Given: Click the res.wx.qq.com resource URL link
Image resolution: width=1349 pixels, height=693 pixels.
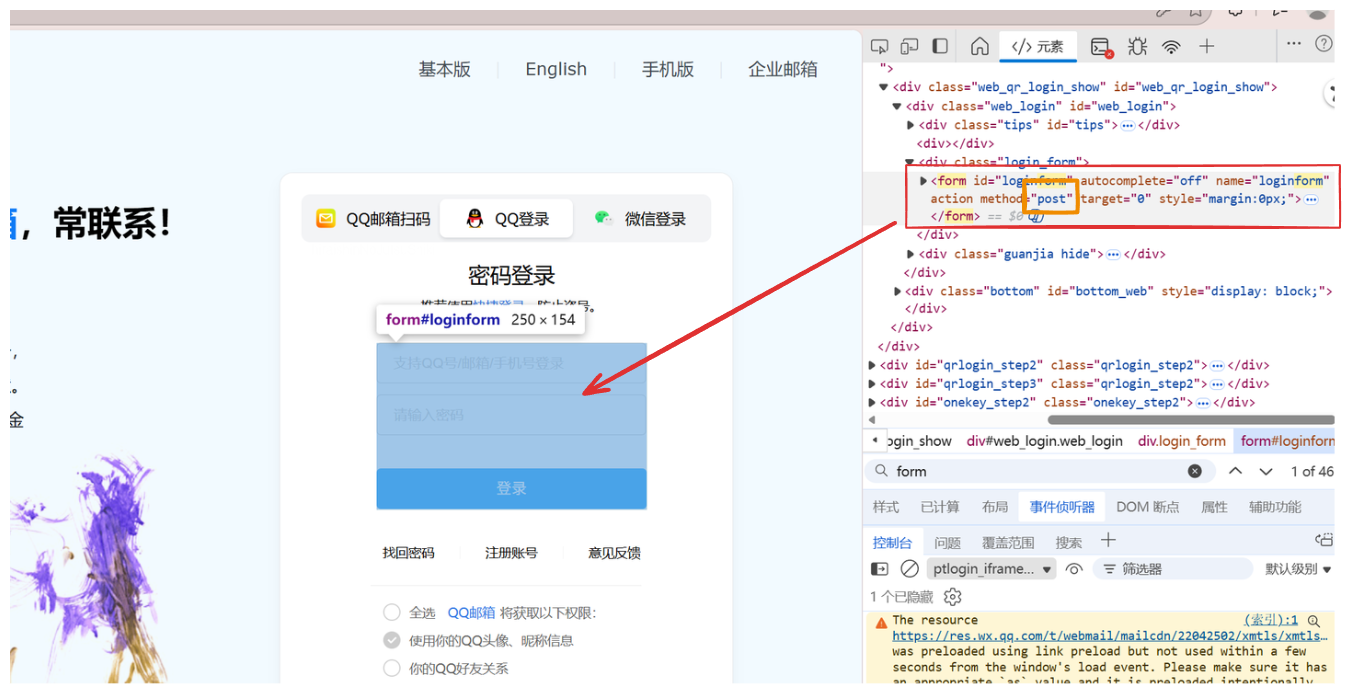Looking at the screenshot, I should pos(1109,635).
